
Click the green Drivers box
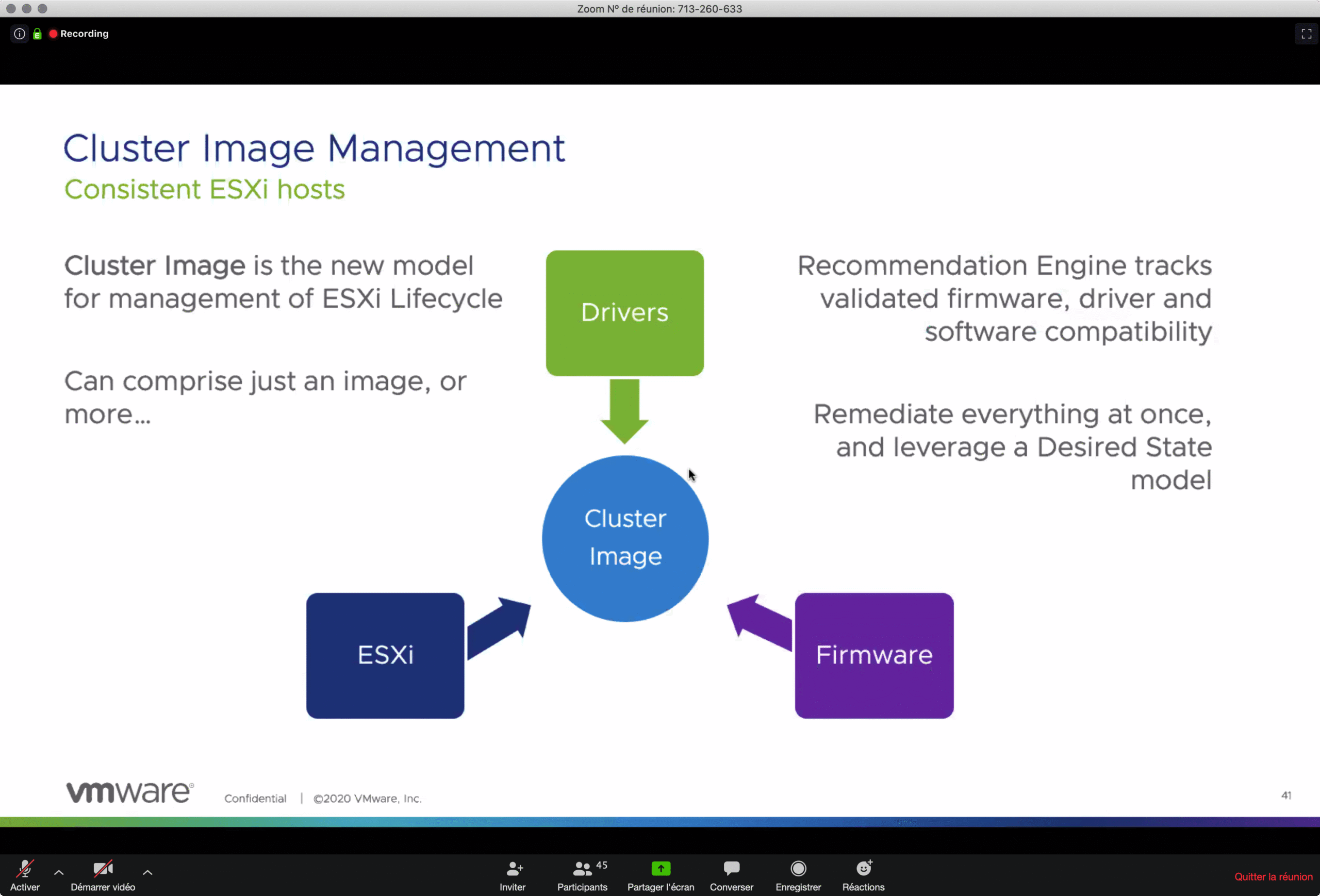coord(625,313)
